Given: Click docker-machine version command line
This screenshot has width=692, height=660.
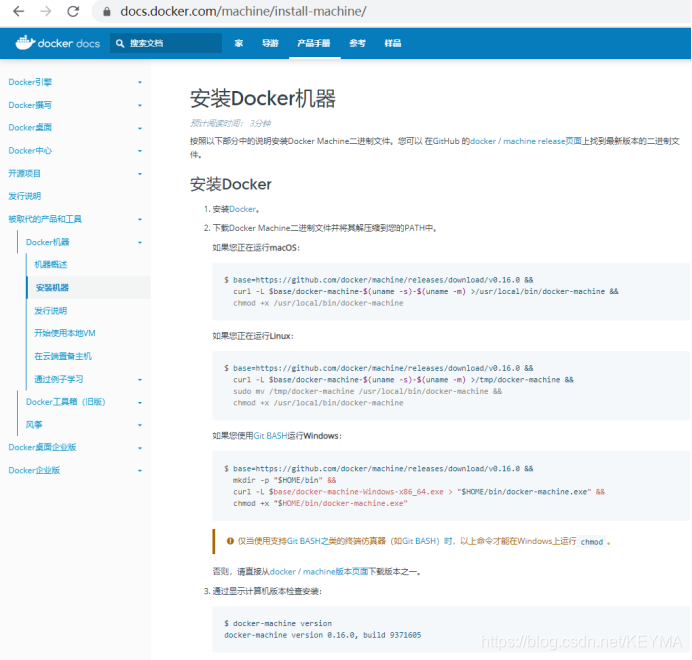Looking at the screenshot, I should 278,623.
